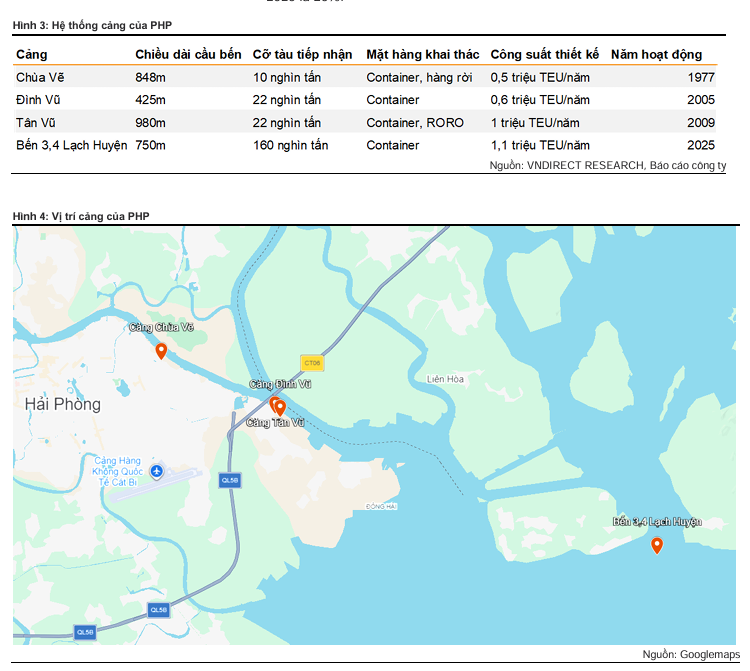Click the '980m' cell
This screenshot has width=750, height=671.
(x=150, y=123)
